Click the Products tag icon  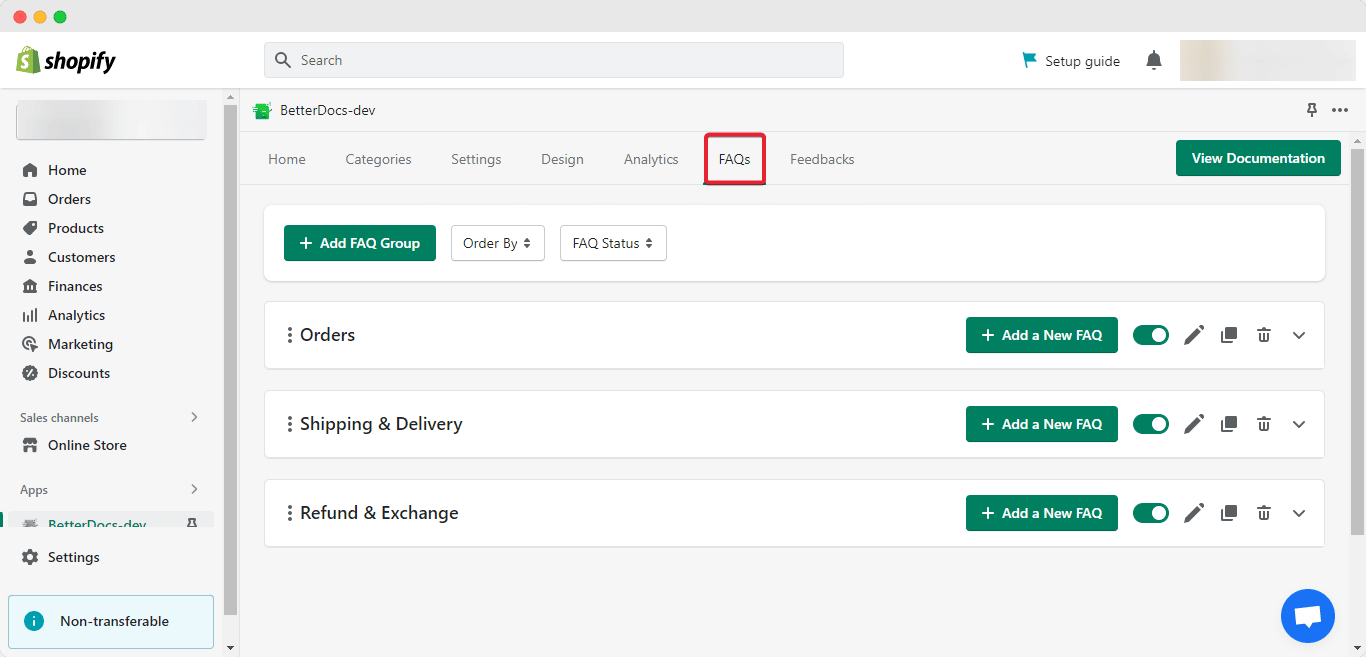[30, 228]
